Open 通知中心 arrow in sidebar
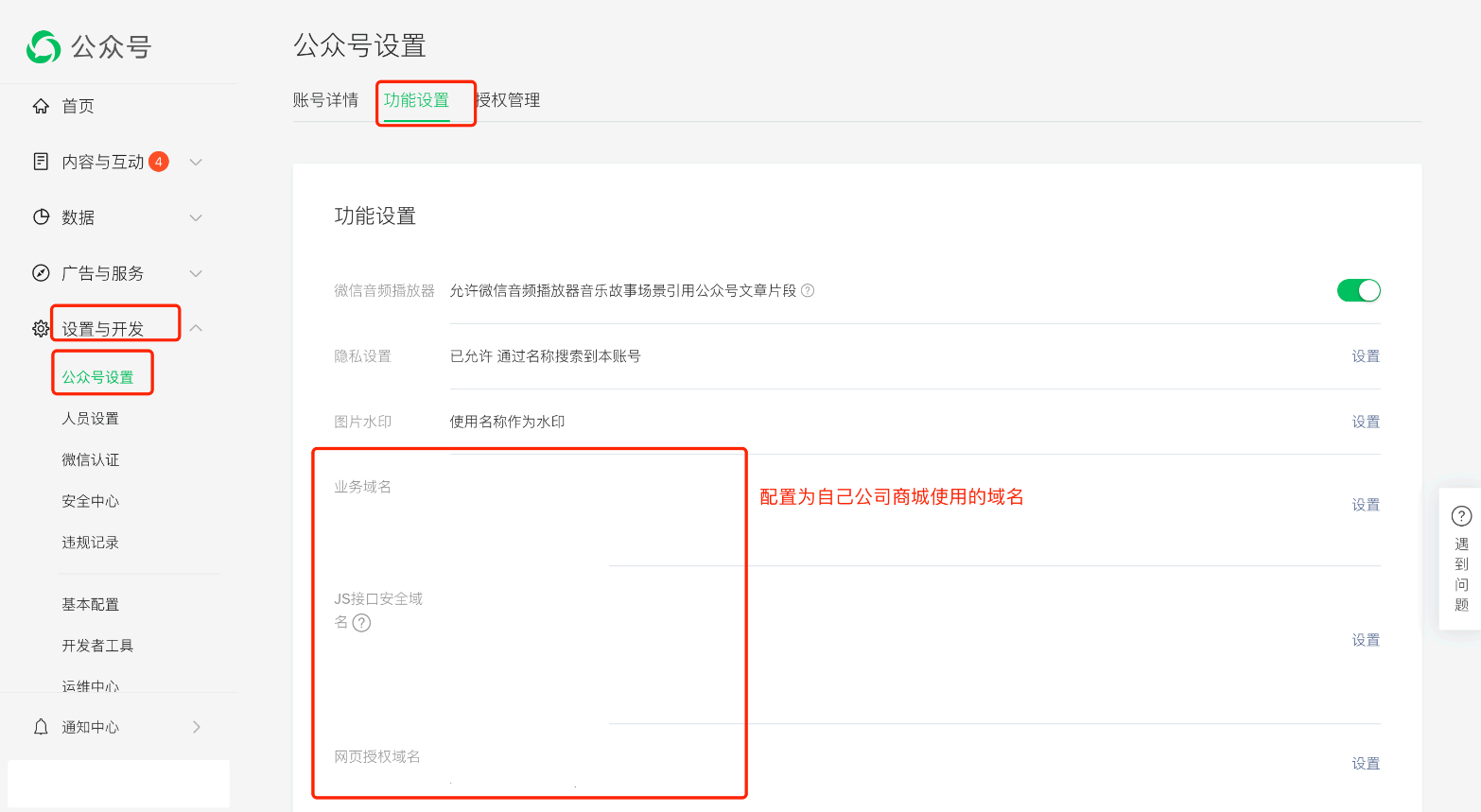1481x812 pixels. click(197, 727)
